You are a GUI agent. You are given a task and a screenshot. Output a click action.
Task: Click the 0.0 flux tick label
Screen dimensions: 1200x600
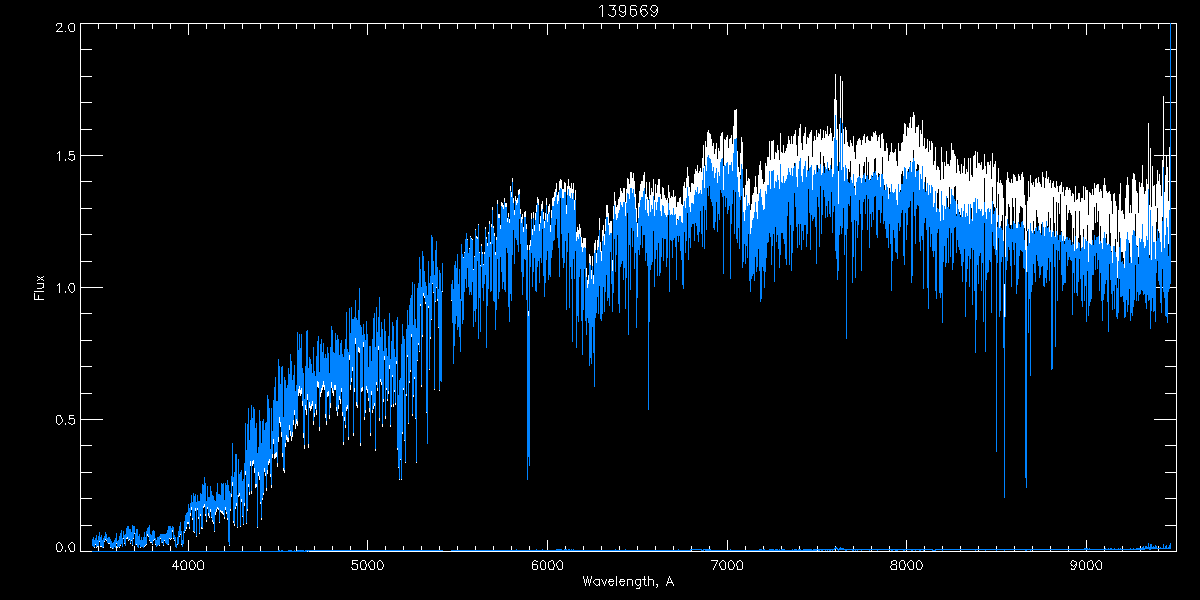(x=64, y=547)
